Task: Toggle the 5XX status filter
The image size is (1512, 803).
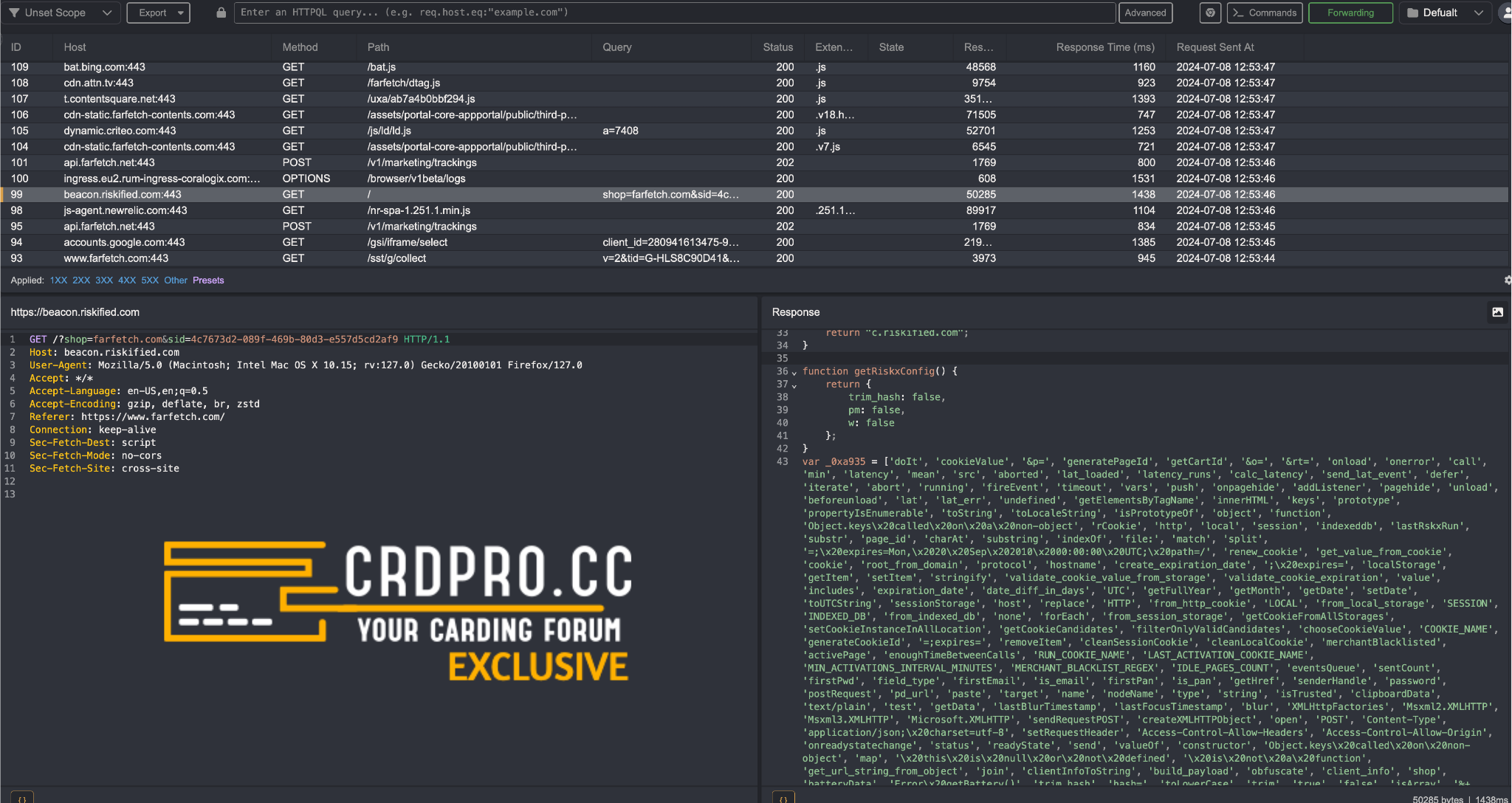Action: (x=150, y=280)
